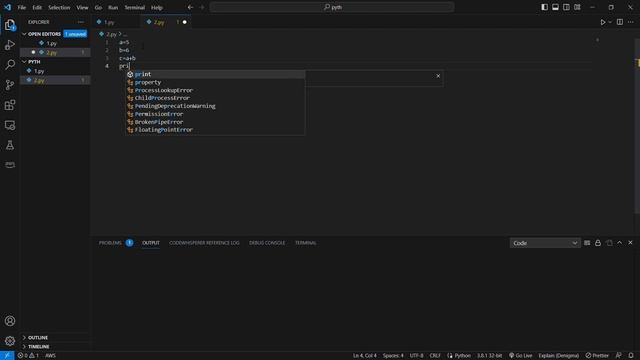This screenshot has width=640, height=360.
Task: Open the Go menu
Action: (98, 7)
